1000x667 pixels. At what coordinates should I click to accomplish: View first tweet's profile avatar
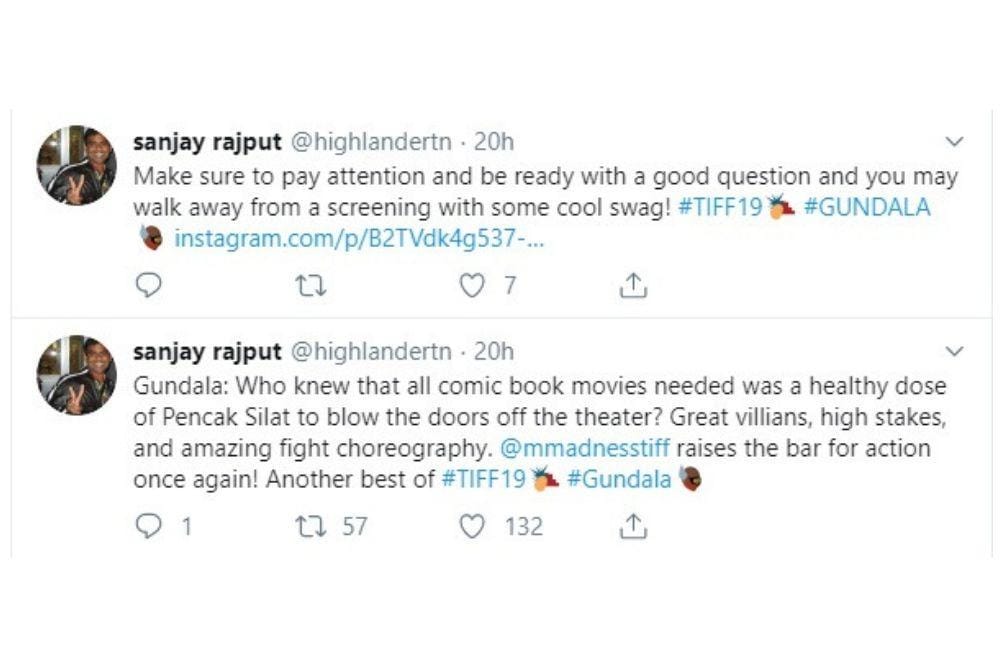(77, 166)
